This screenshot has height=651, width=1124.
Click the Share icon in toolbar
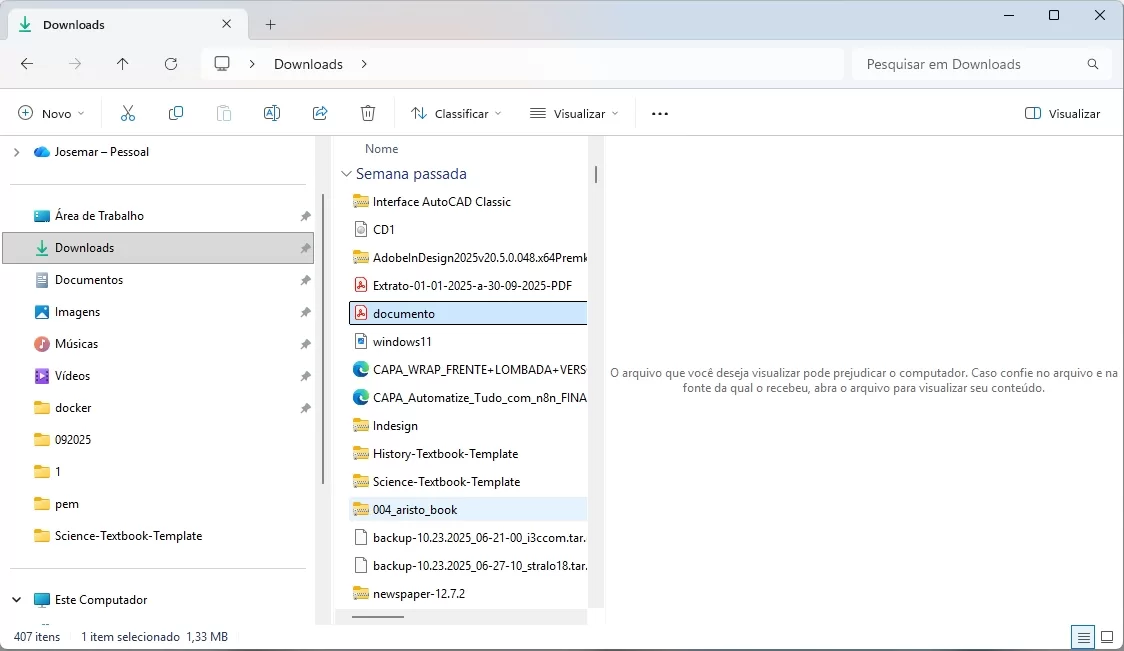tap(320, 114)
